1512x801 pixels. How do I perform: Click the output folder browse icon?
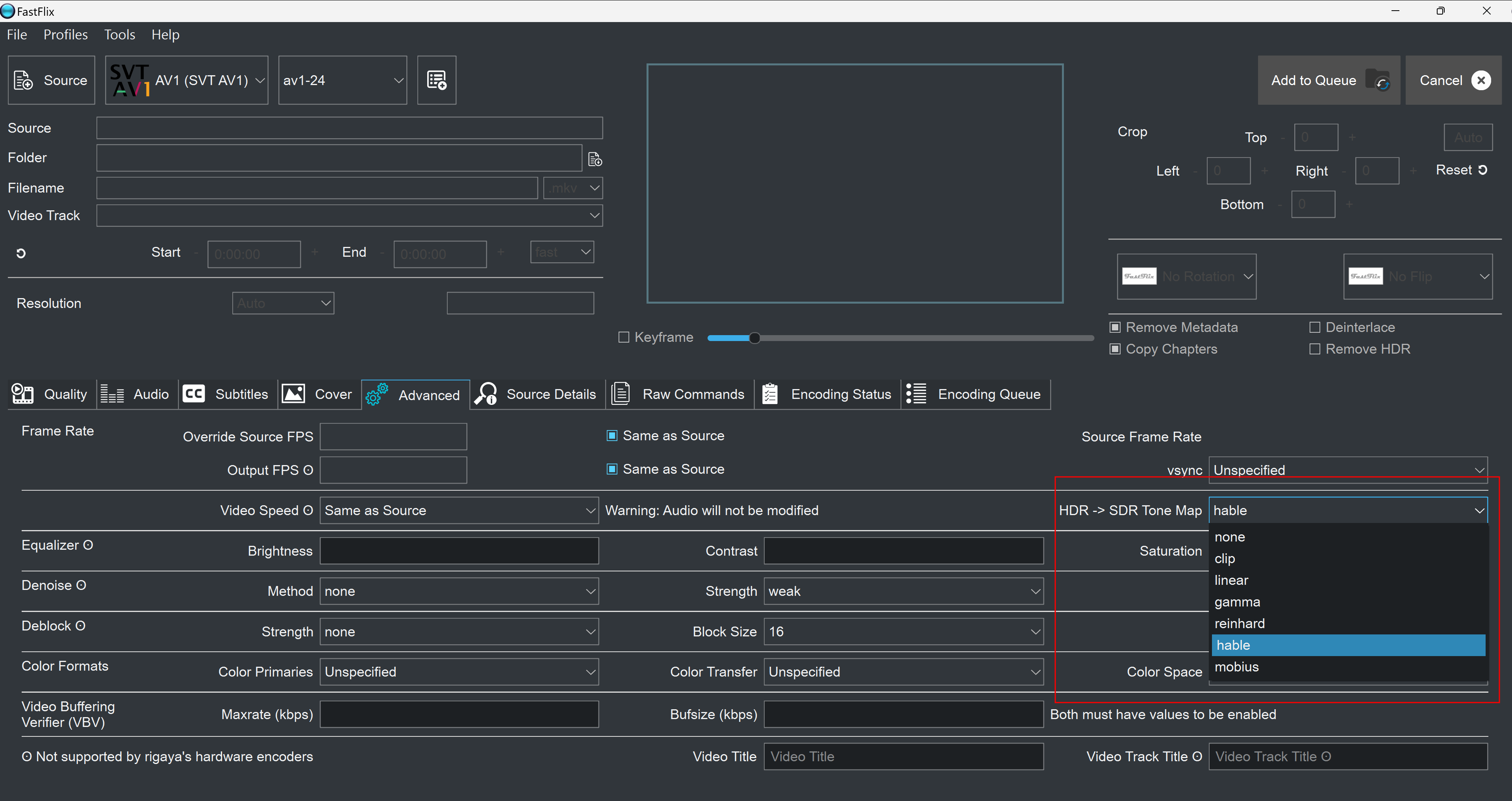click(x=595, y=159)
